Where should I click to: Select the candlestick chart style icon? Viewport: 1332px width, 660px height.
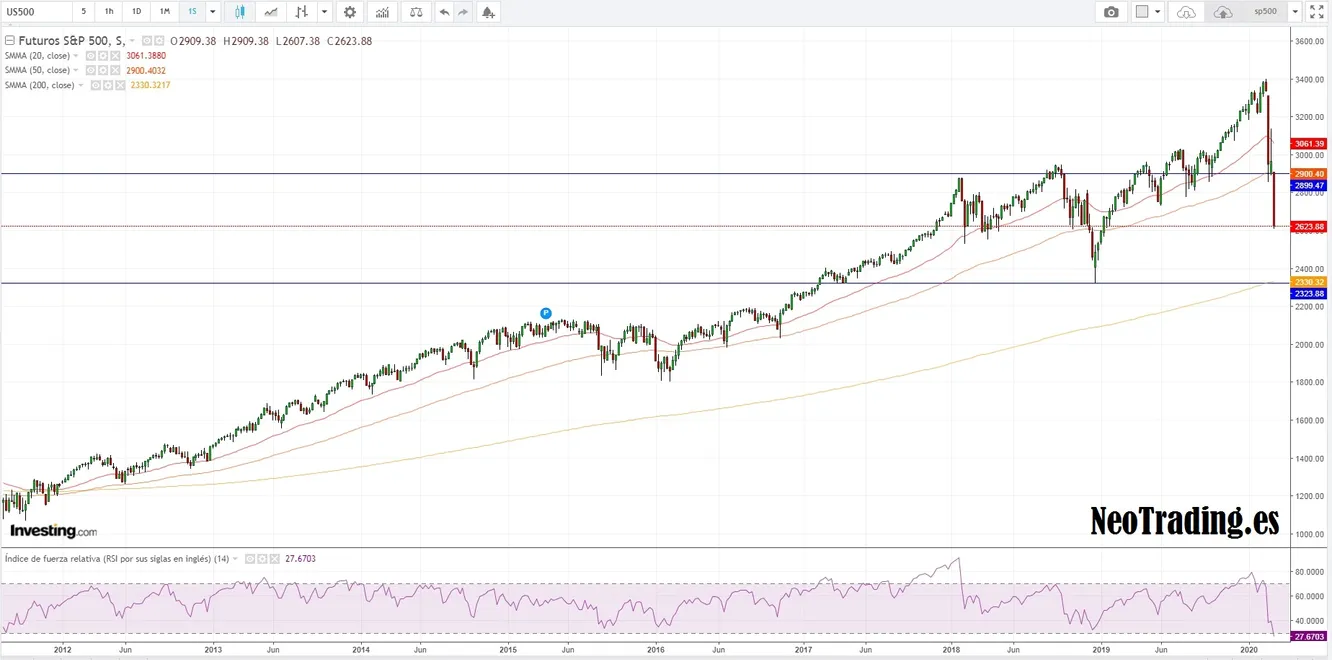coord(240,12)
